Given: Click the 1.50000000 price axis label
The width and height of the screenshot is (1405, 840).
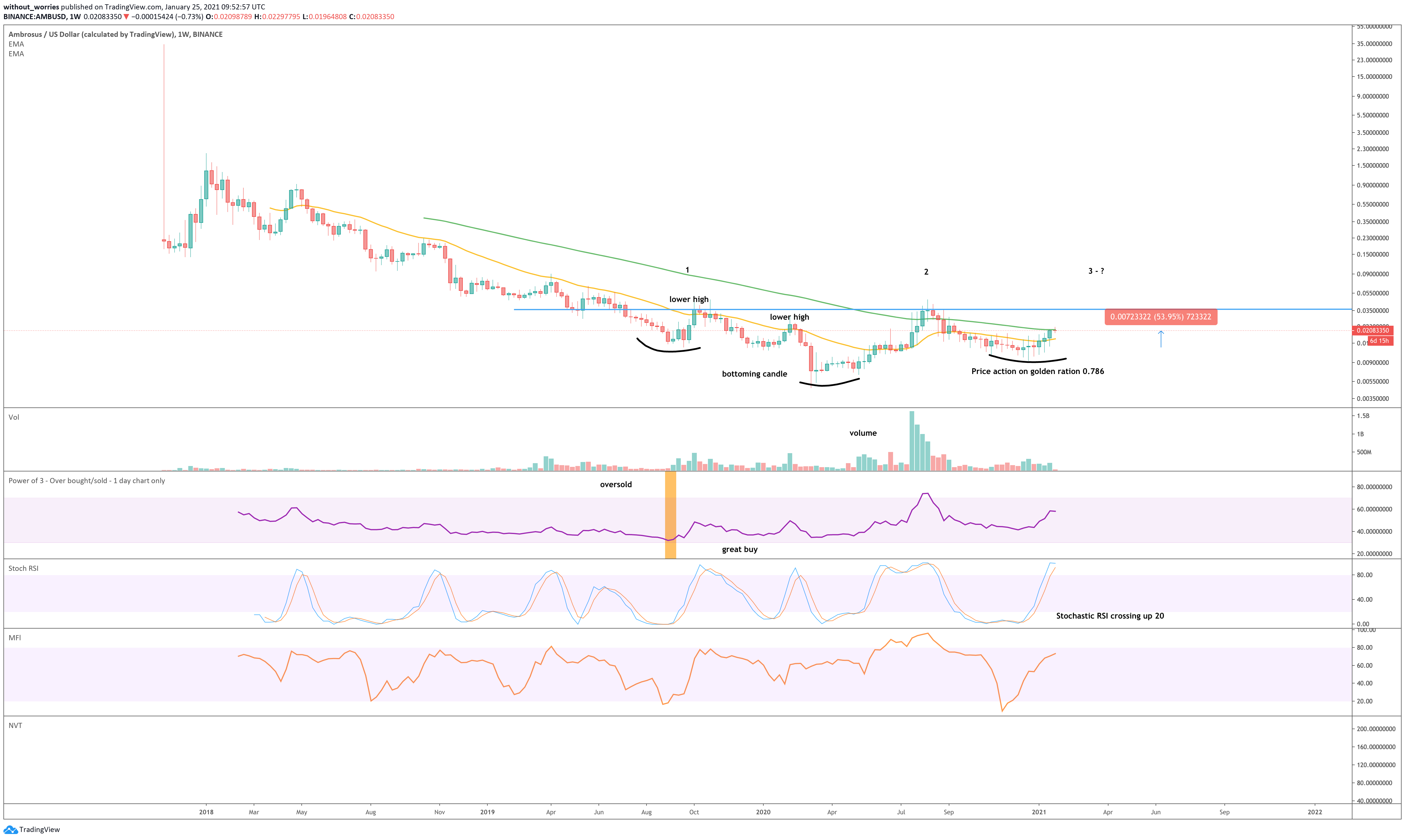Looking at the screenshot, I should coord(1372,166).
